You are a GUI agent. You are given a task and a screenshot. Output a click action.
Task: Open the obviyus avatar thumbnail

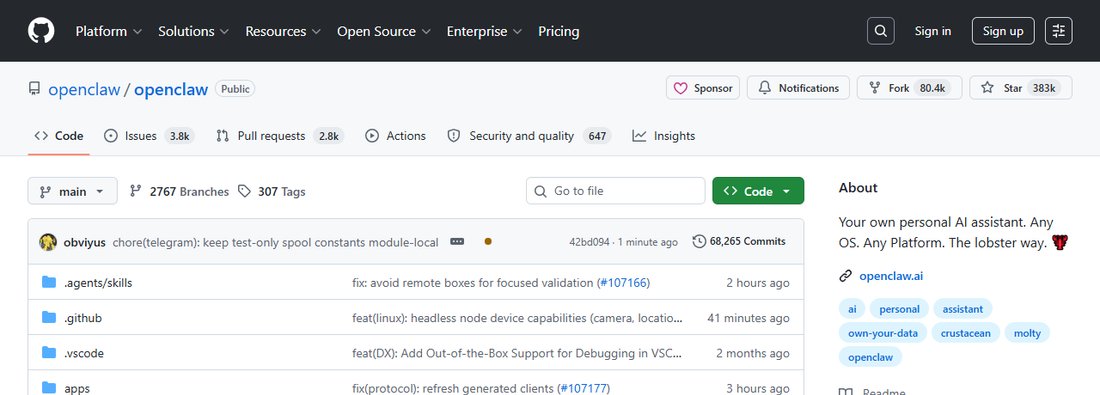point(48,242)
